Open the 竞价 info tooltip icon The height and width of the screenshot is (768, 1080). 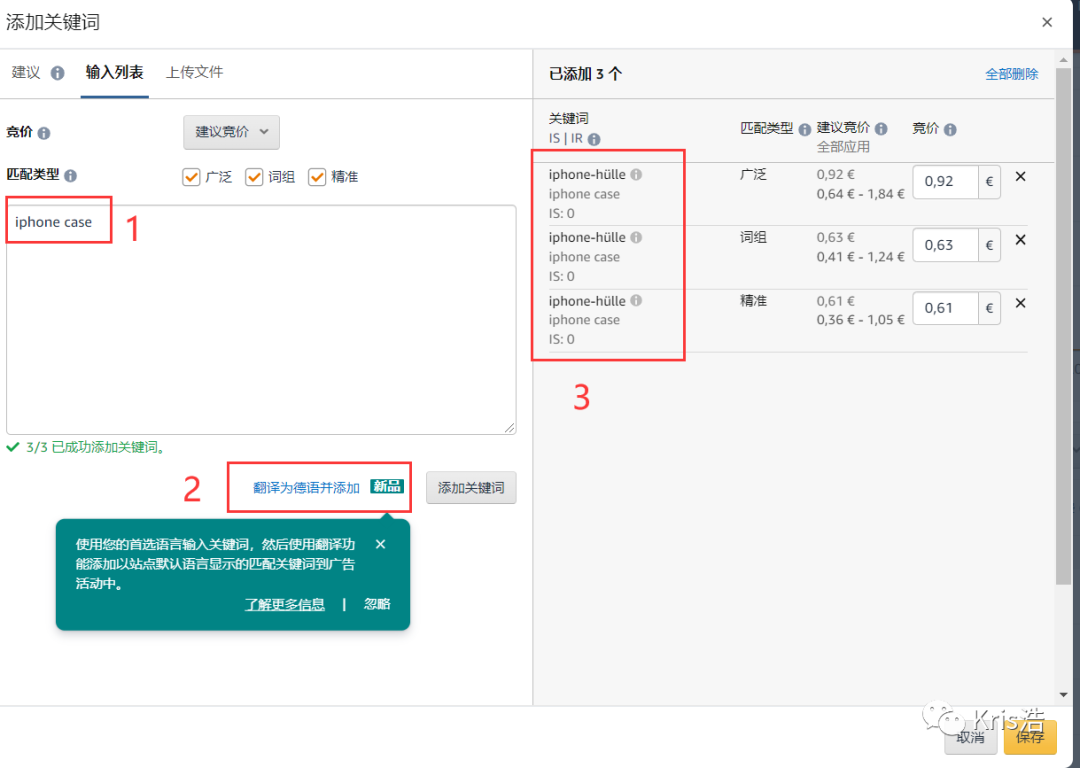pos(46,131)
